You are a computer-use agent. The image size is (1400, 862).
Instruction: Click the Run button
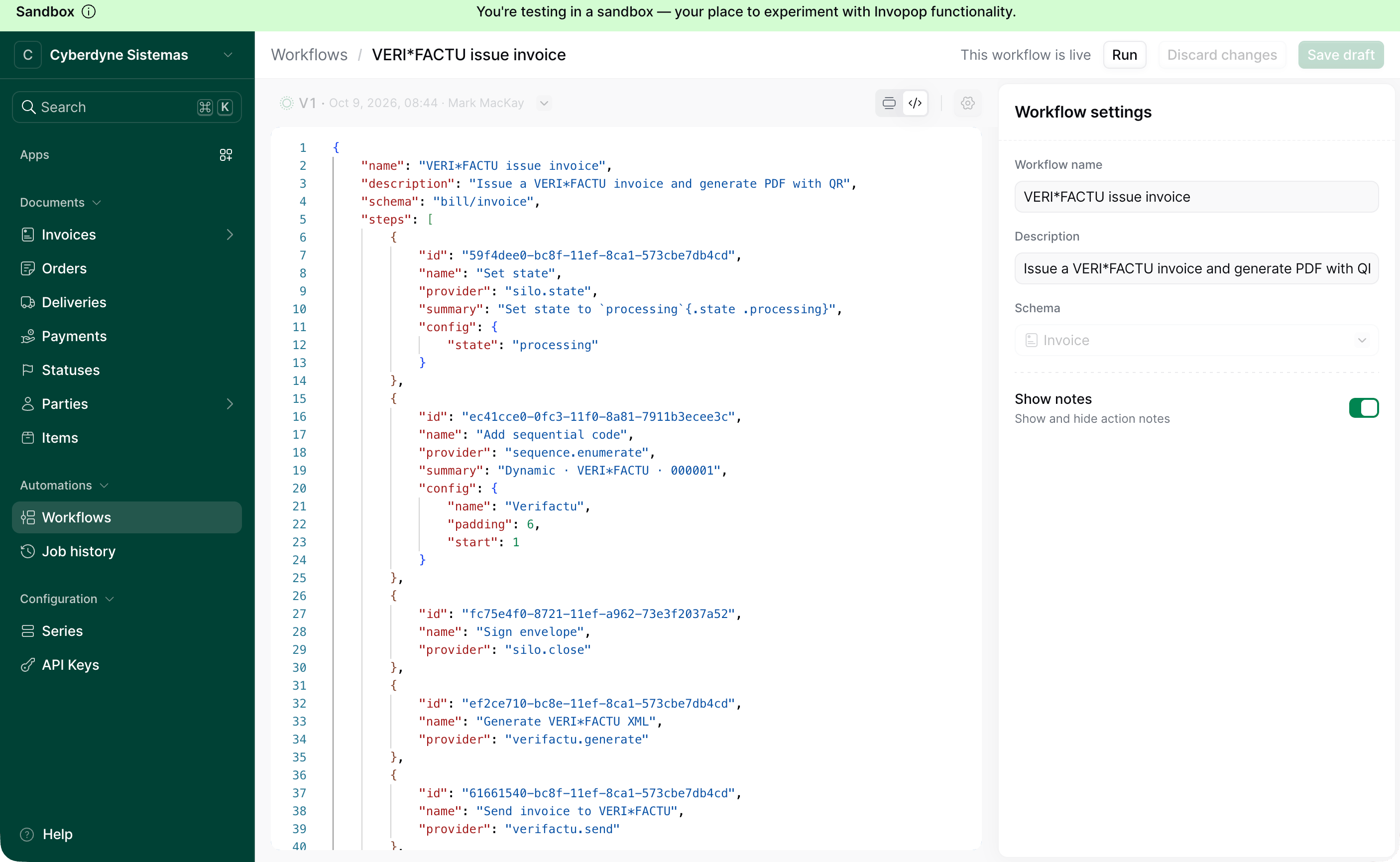click(1124, 55)
